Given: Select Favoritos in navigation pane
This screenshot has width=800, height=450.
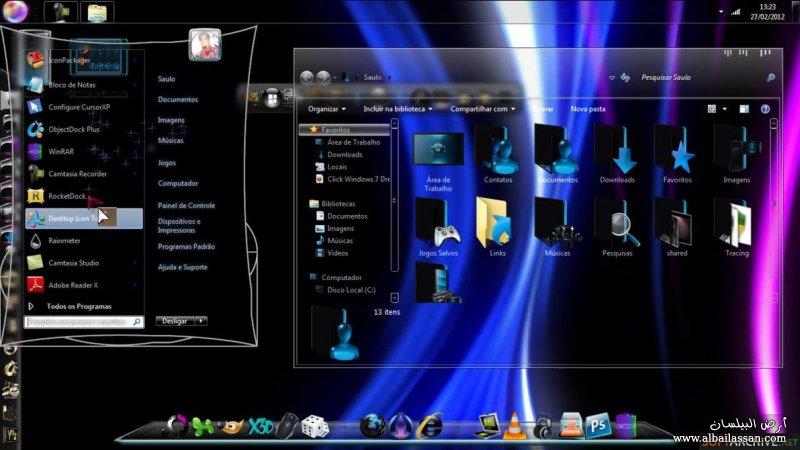Looking at the screenshot, I should 345,130.
